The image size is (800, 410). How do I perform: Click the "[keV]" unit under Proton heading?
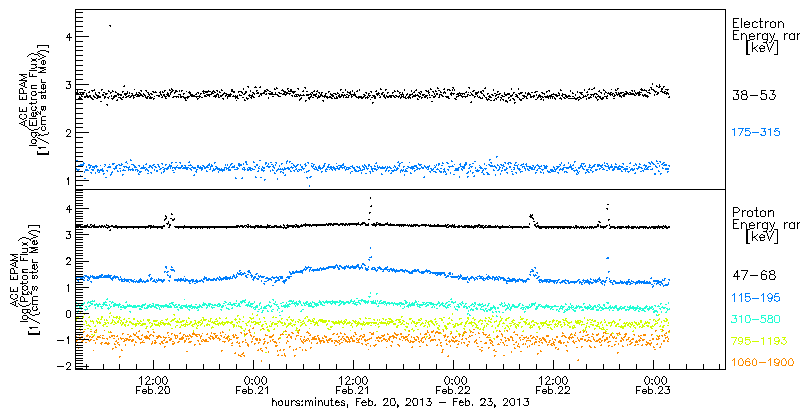click(x=761, y=237)
